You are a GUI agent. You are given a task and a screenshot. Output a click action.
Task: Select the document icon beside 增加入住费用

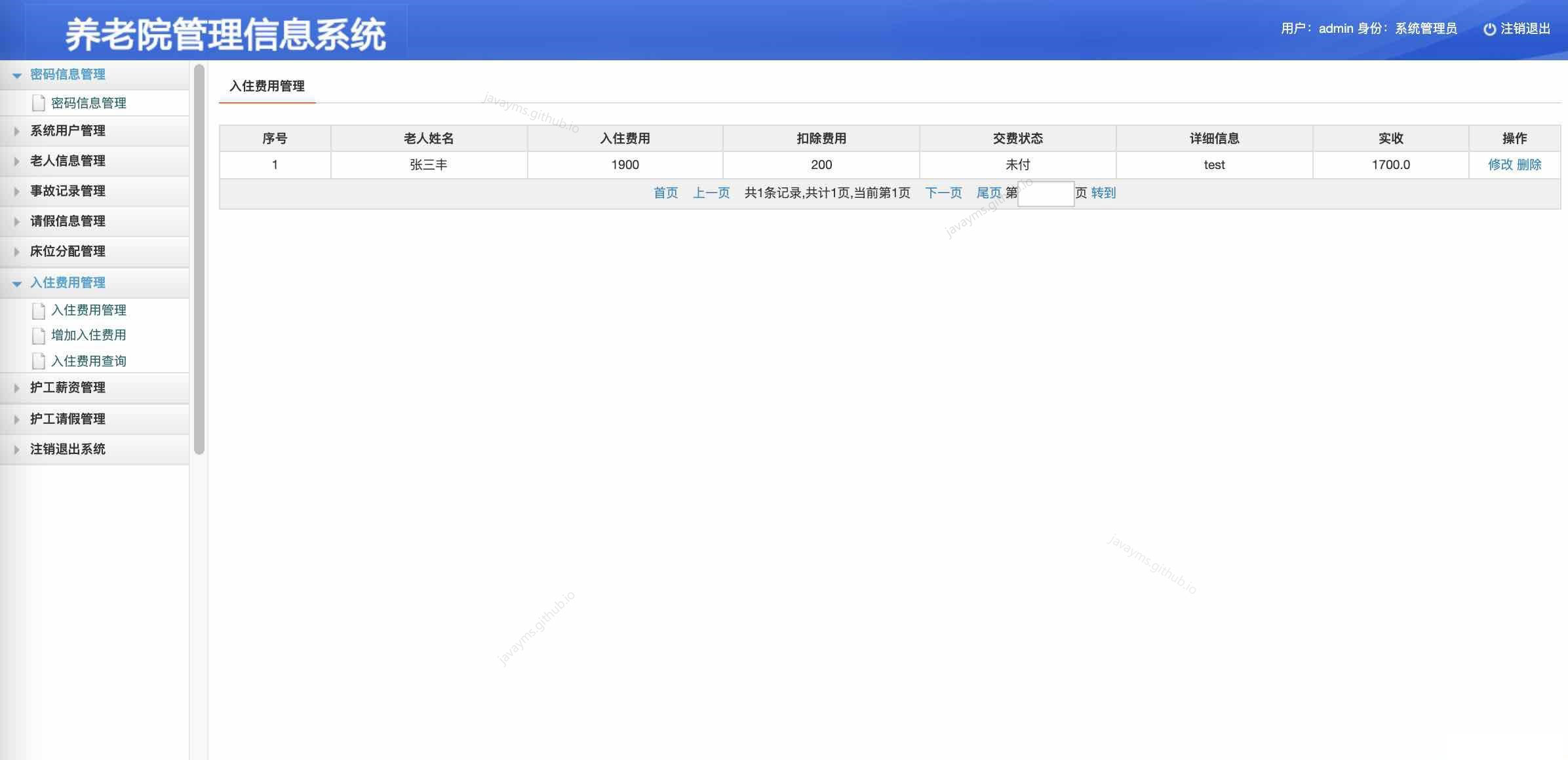39,335
